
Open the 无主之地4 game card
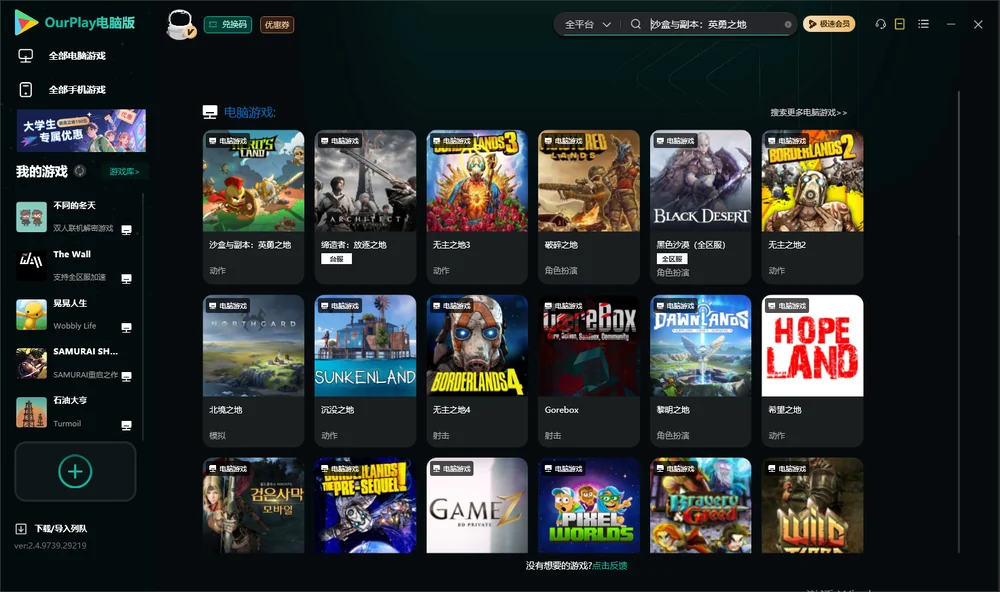click(477, 371)
